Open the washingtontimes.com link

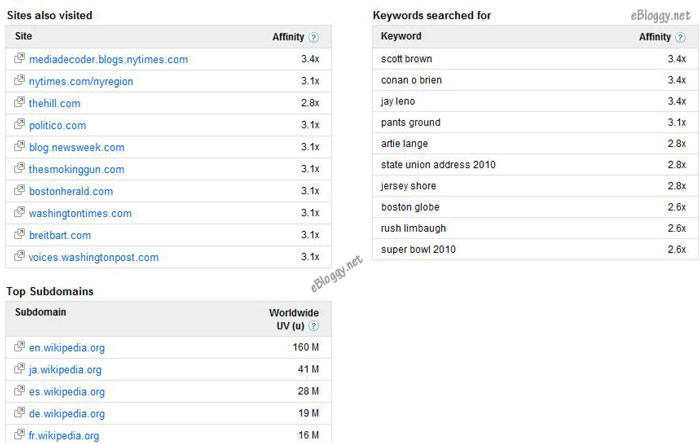(80, 213)
